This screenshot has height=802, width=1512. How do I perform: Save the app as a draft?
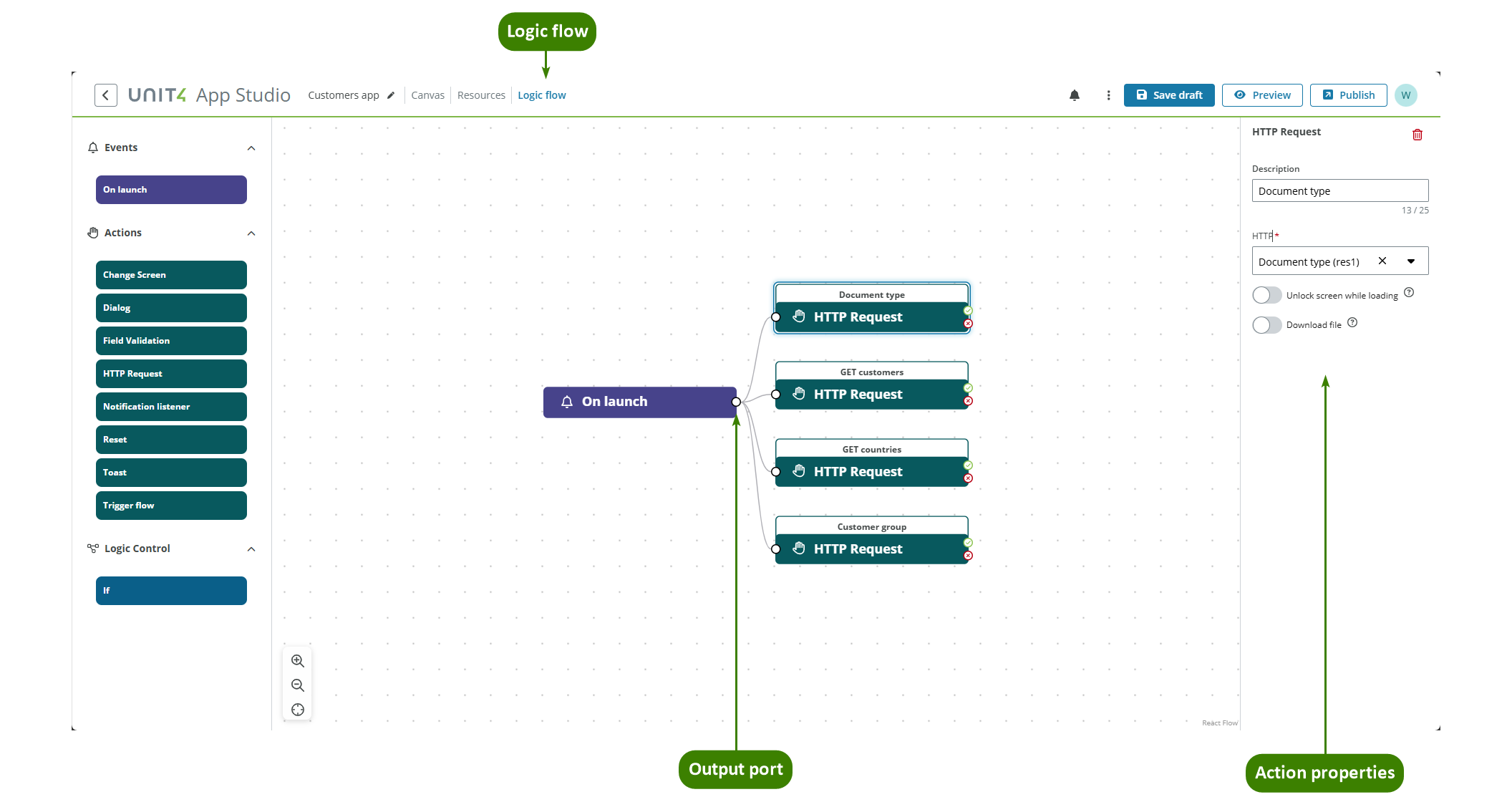pos(1168,95)
